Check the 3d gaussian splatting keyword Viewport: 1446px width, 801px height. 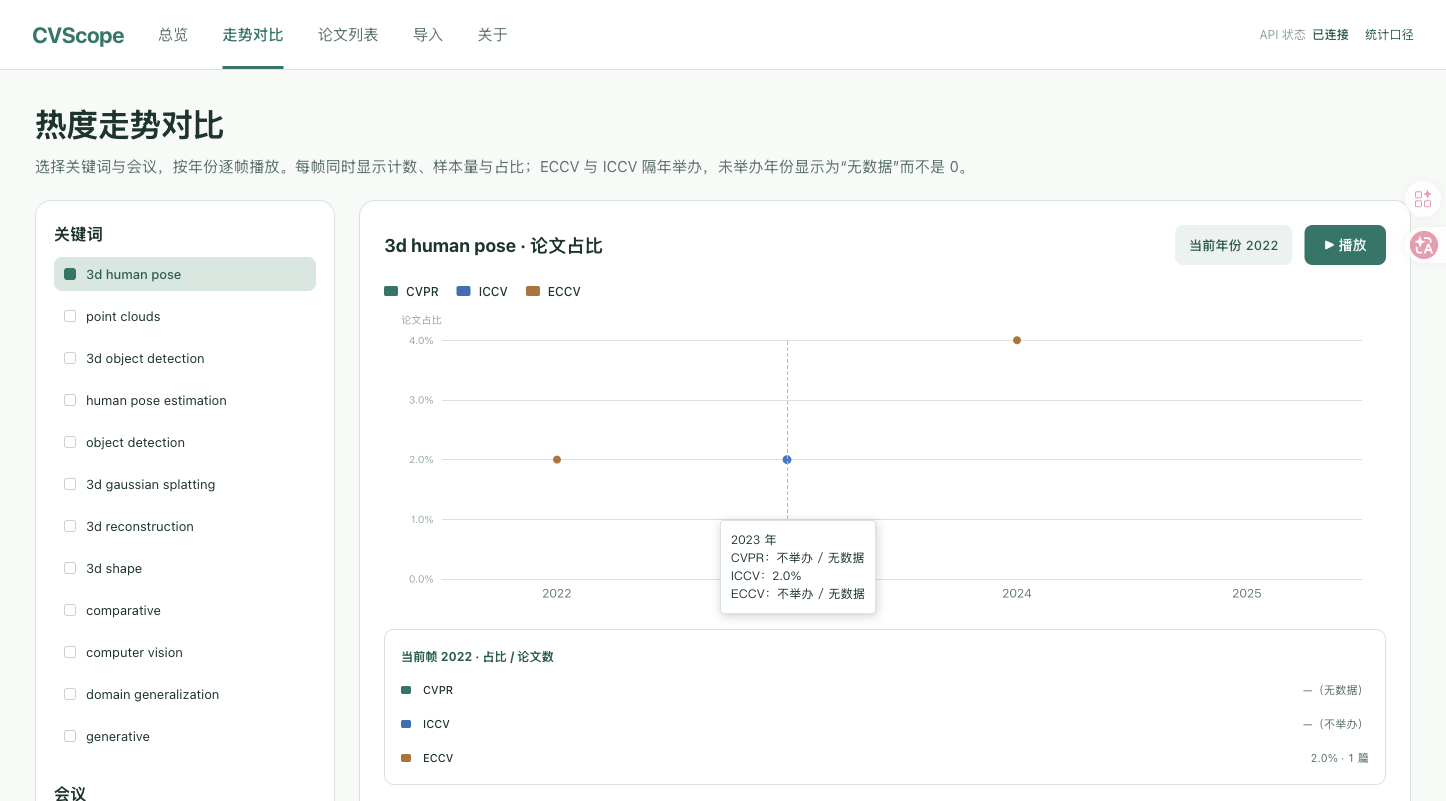coord(70,484)
